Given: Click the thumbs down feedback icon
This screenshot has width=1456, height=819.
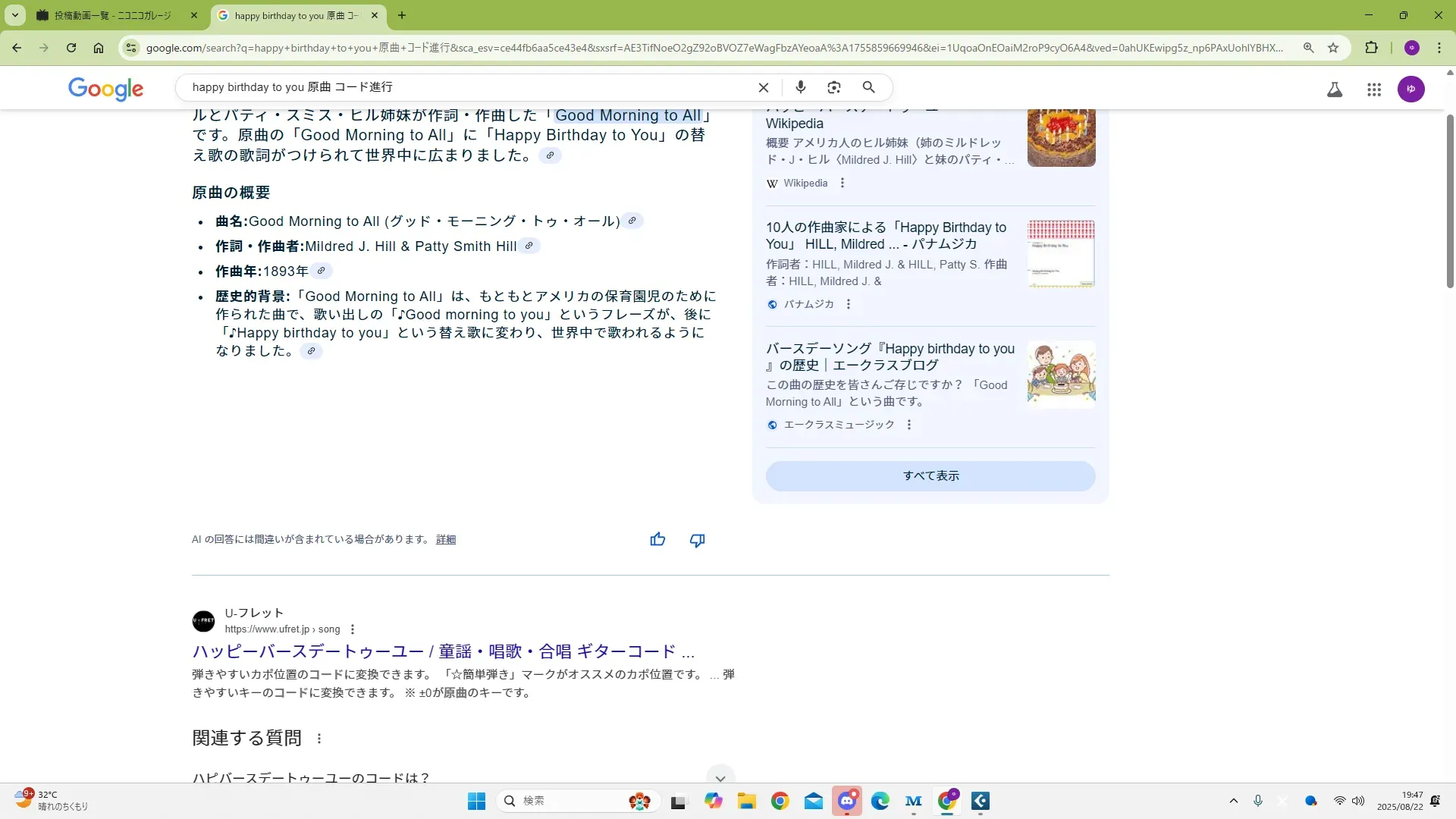Looking at the screenshot, I should [x=697, y=540].
